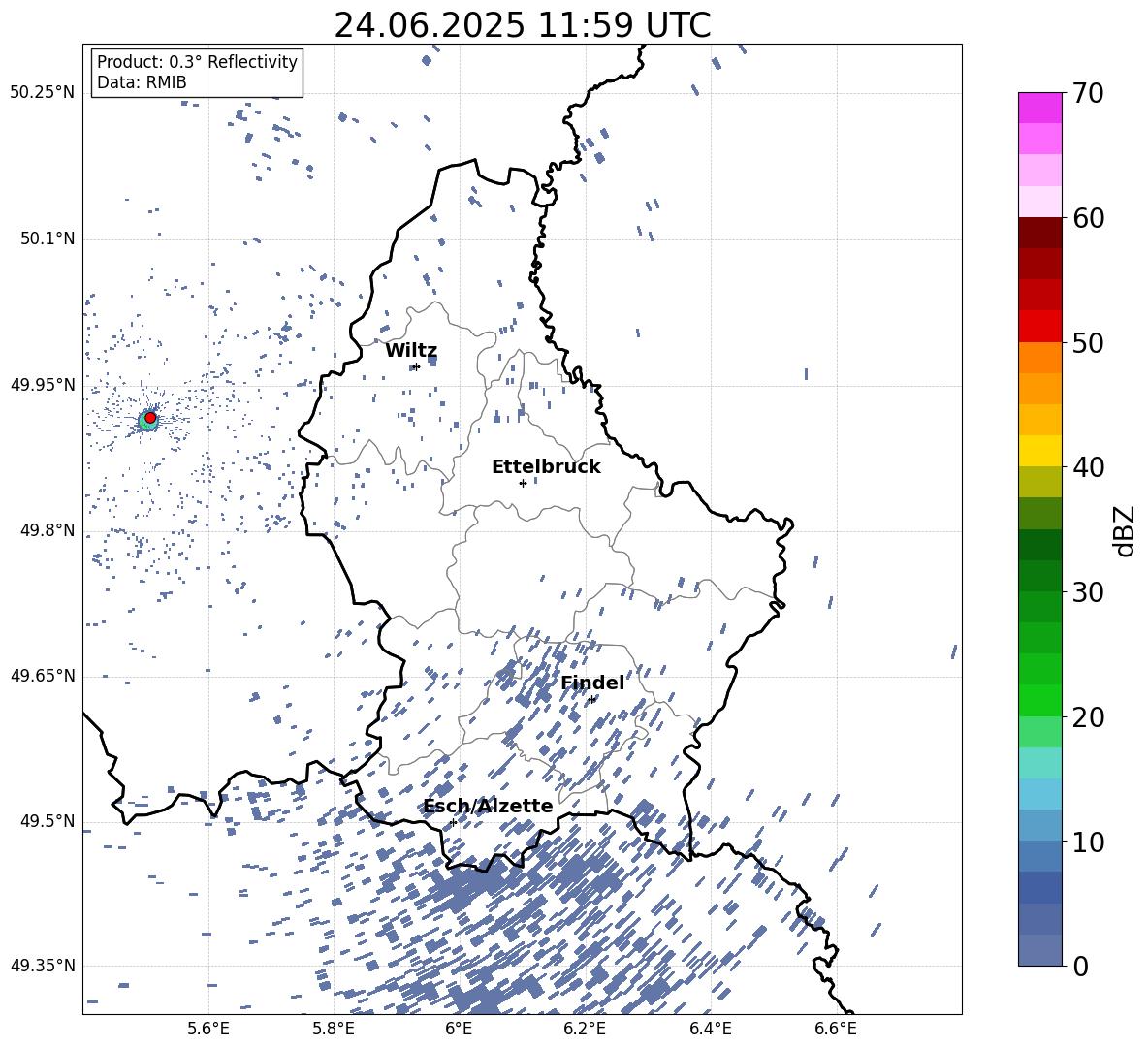Screen dimensions: 1148x1048
Task: Click the 49.65°N latitude label
Action: pos(43,675)
